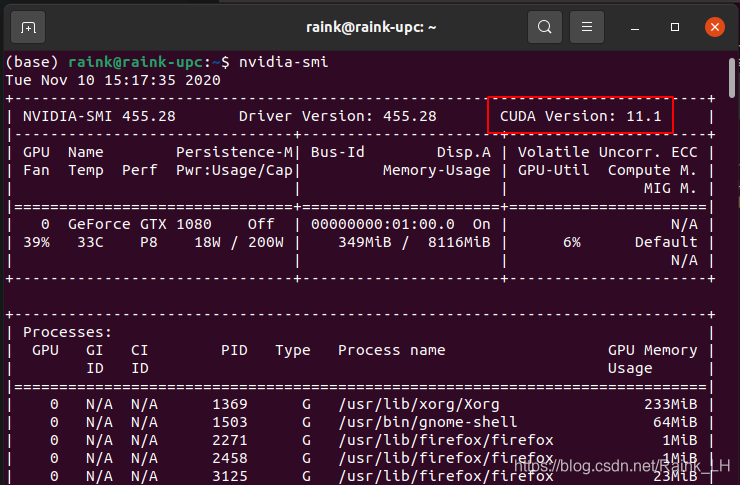Click the GeForce GTX 1080 name

point(140,224)
